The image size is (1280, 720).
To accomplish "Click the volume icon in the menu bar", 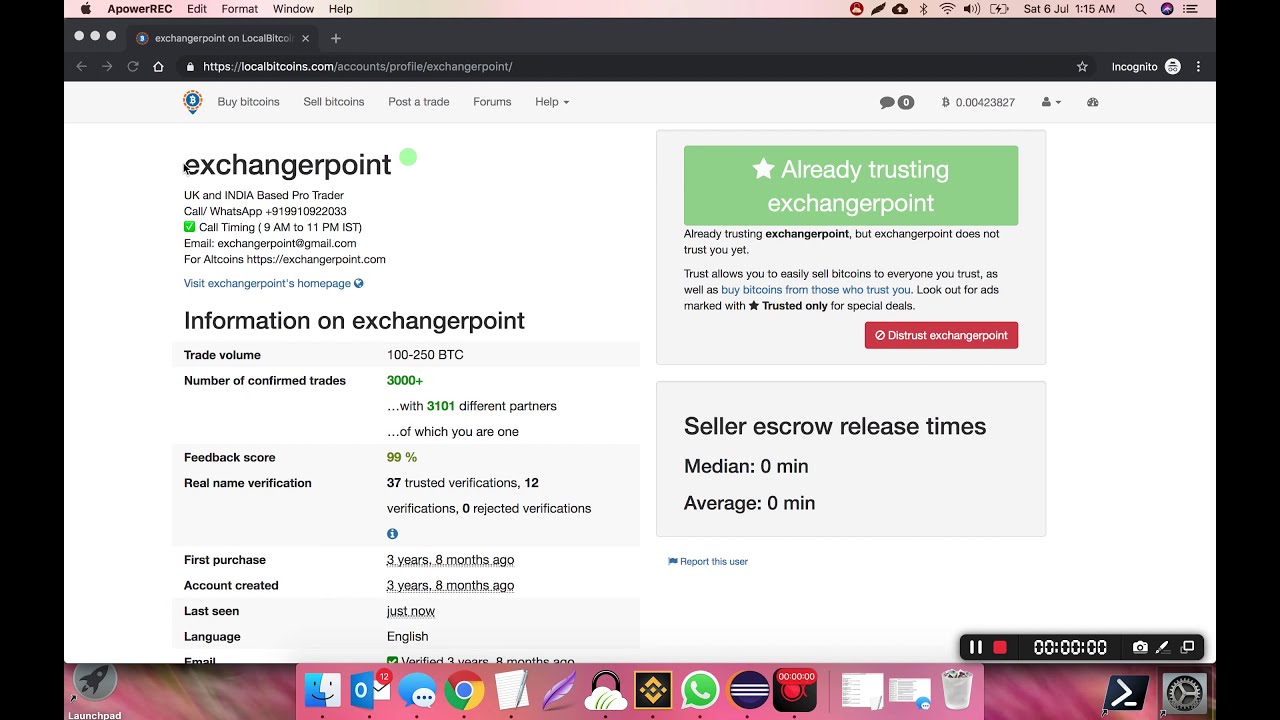I will tap(972, 9).
